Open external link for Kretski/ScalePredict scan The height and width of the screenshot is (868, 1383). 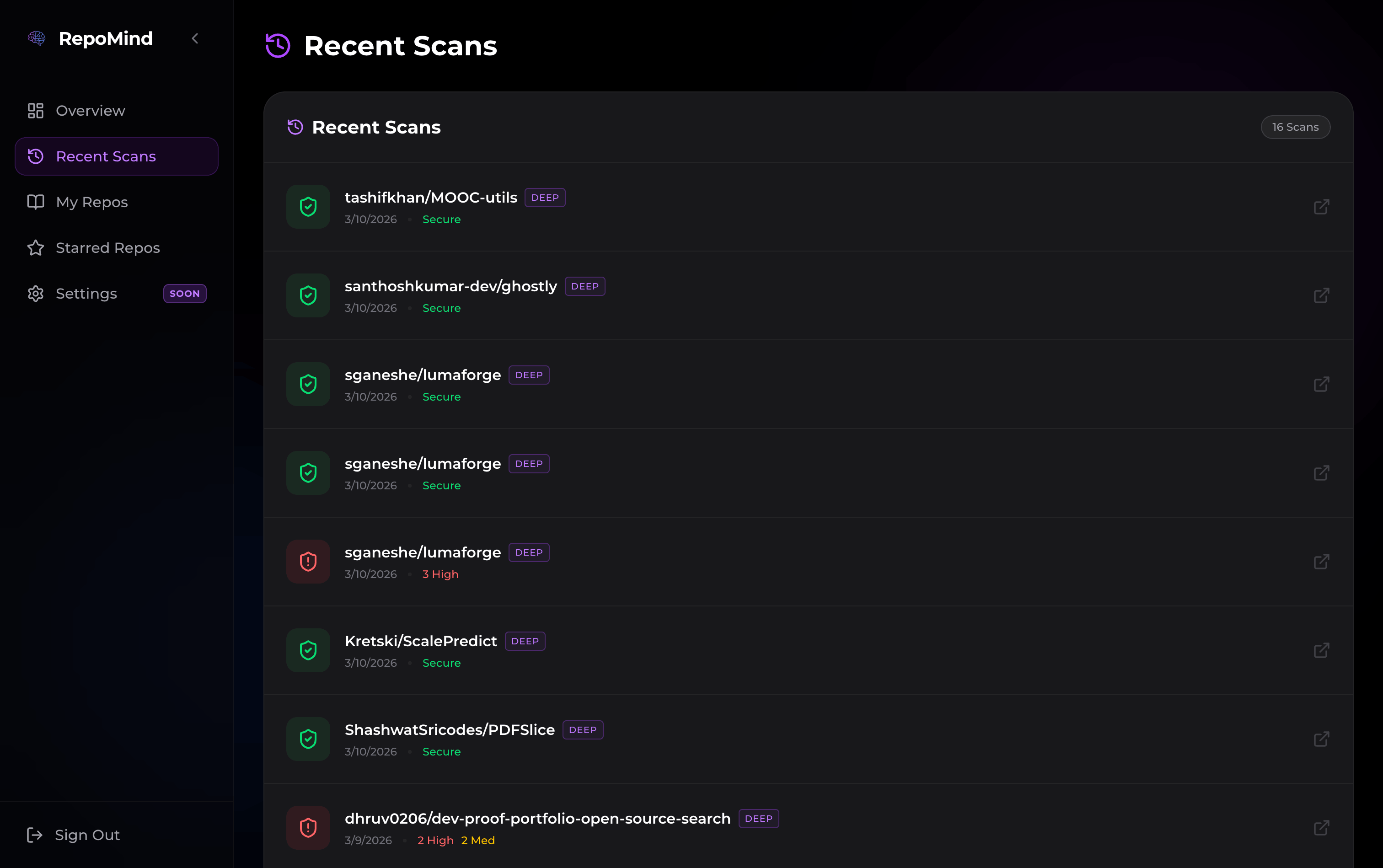(x=1321, y=650)
